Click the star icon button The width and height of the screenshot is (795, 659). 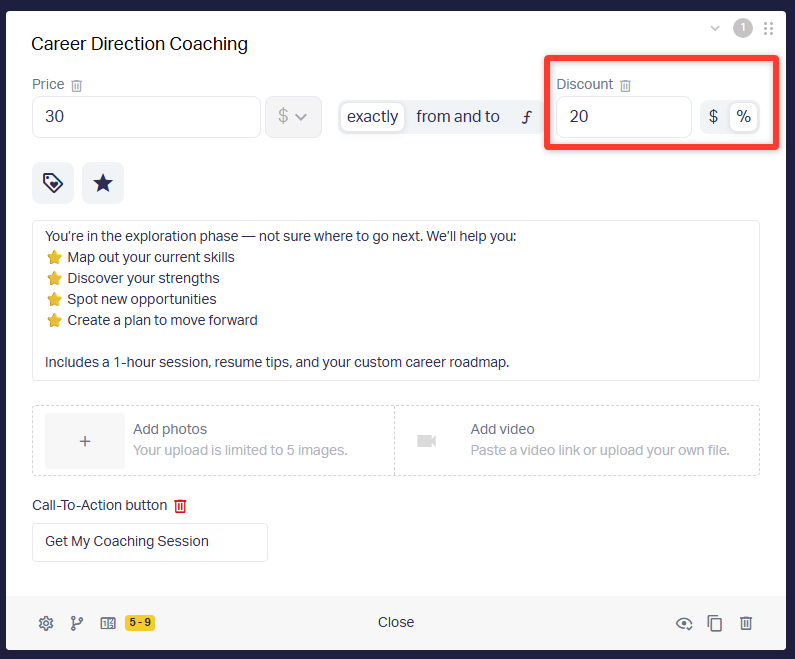(103, 183)
